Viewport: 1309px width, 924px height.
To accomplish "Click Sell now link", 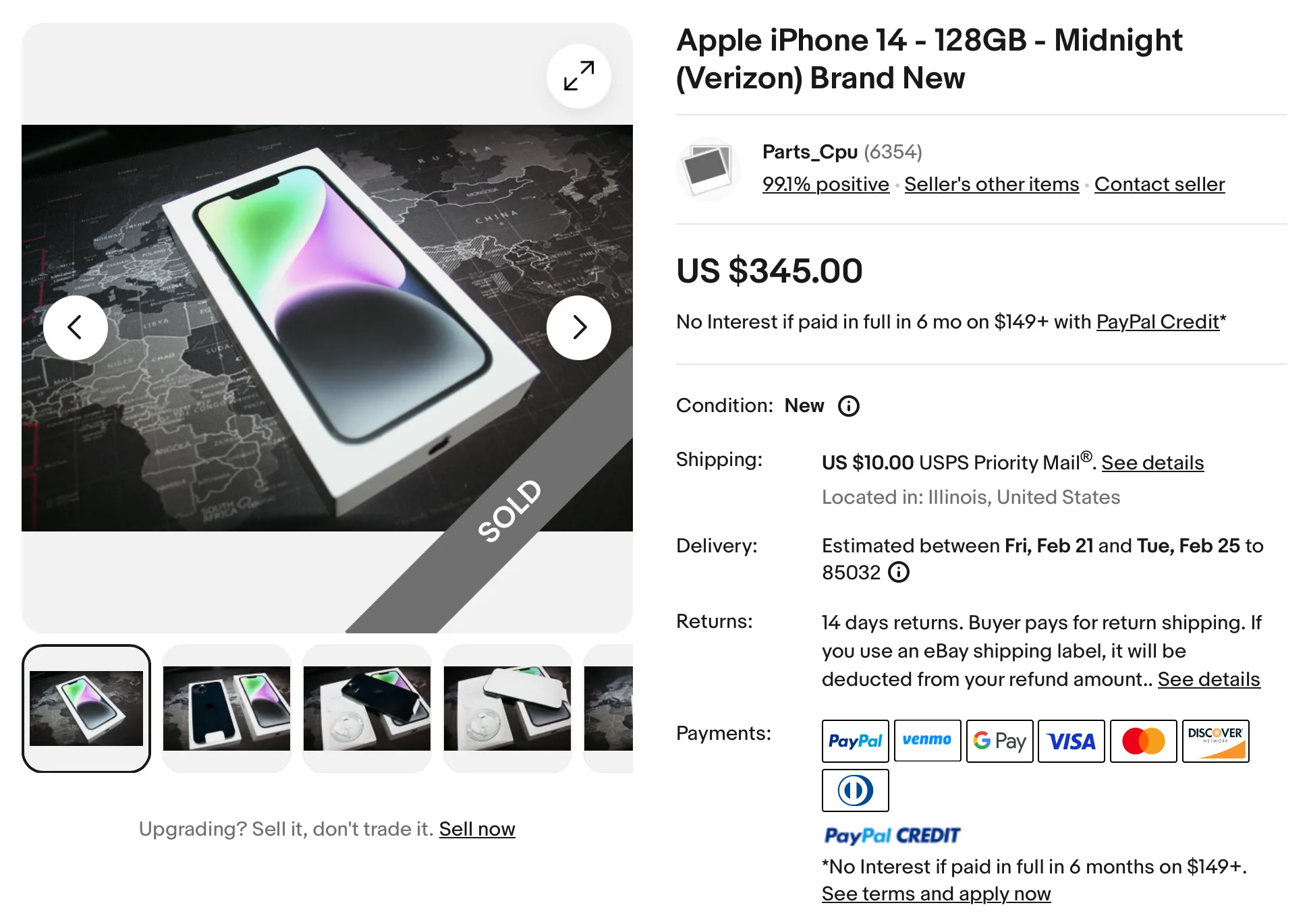I will tap(477, 829).
